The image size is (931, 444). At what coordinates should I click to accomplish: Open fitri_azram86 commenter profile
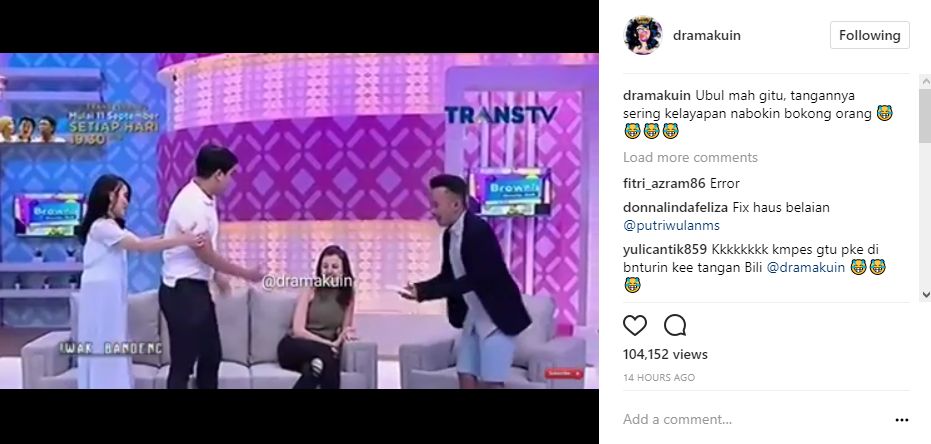[664, 183]
